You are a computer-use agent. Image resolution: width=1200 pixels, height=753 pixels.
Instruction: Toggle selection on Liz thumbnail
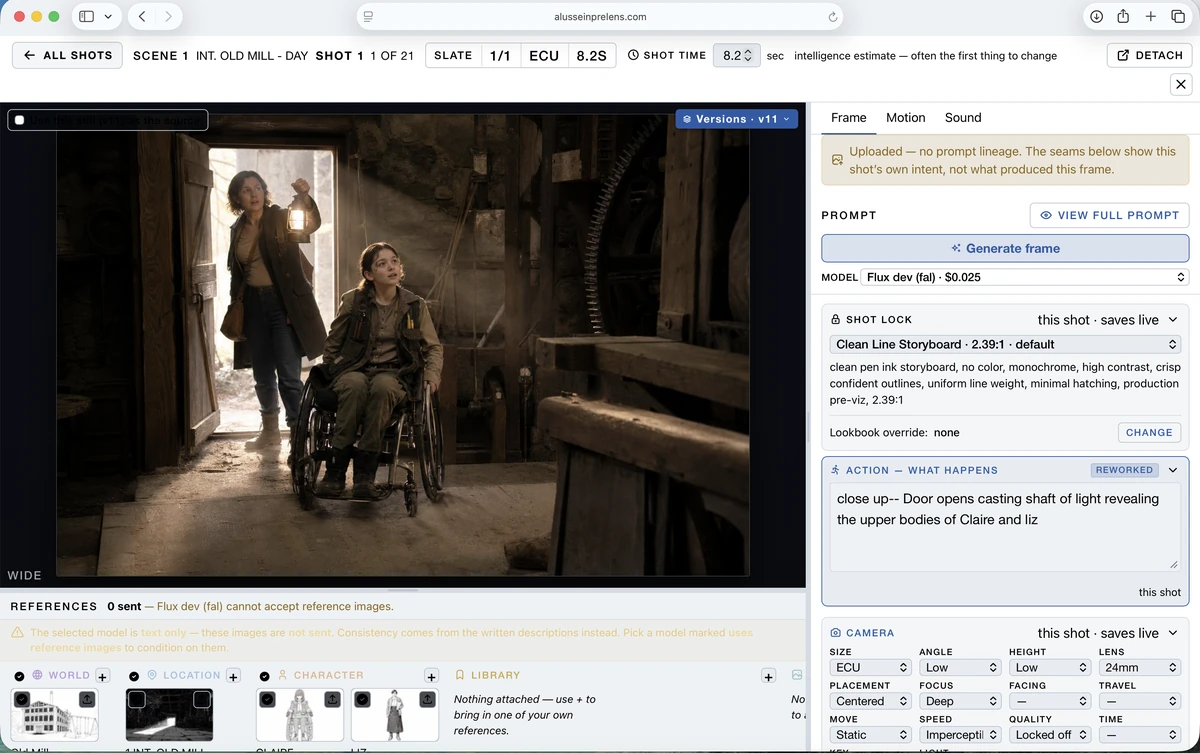pyautogui.click(x=362, y=699)
